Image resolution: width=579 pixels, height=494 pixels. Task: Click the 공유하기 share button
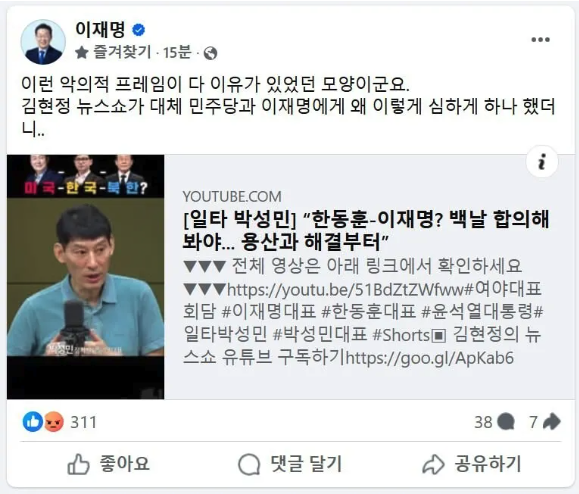[472, 464]
